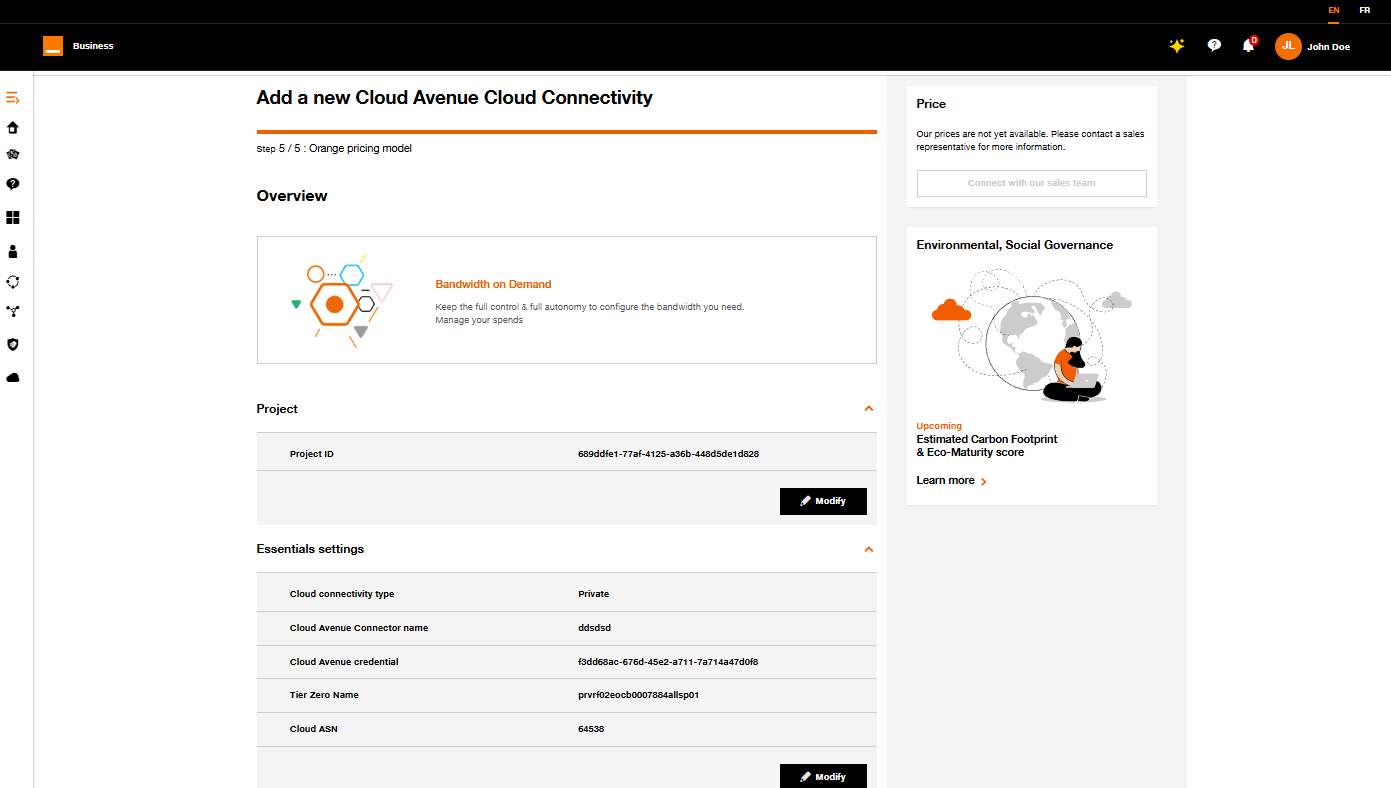Click the 'Step 5 / 5 : Orange pricing model' text
The height and width of the screenshot is (788, 1391).
334,149
